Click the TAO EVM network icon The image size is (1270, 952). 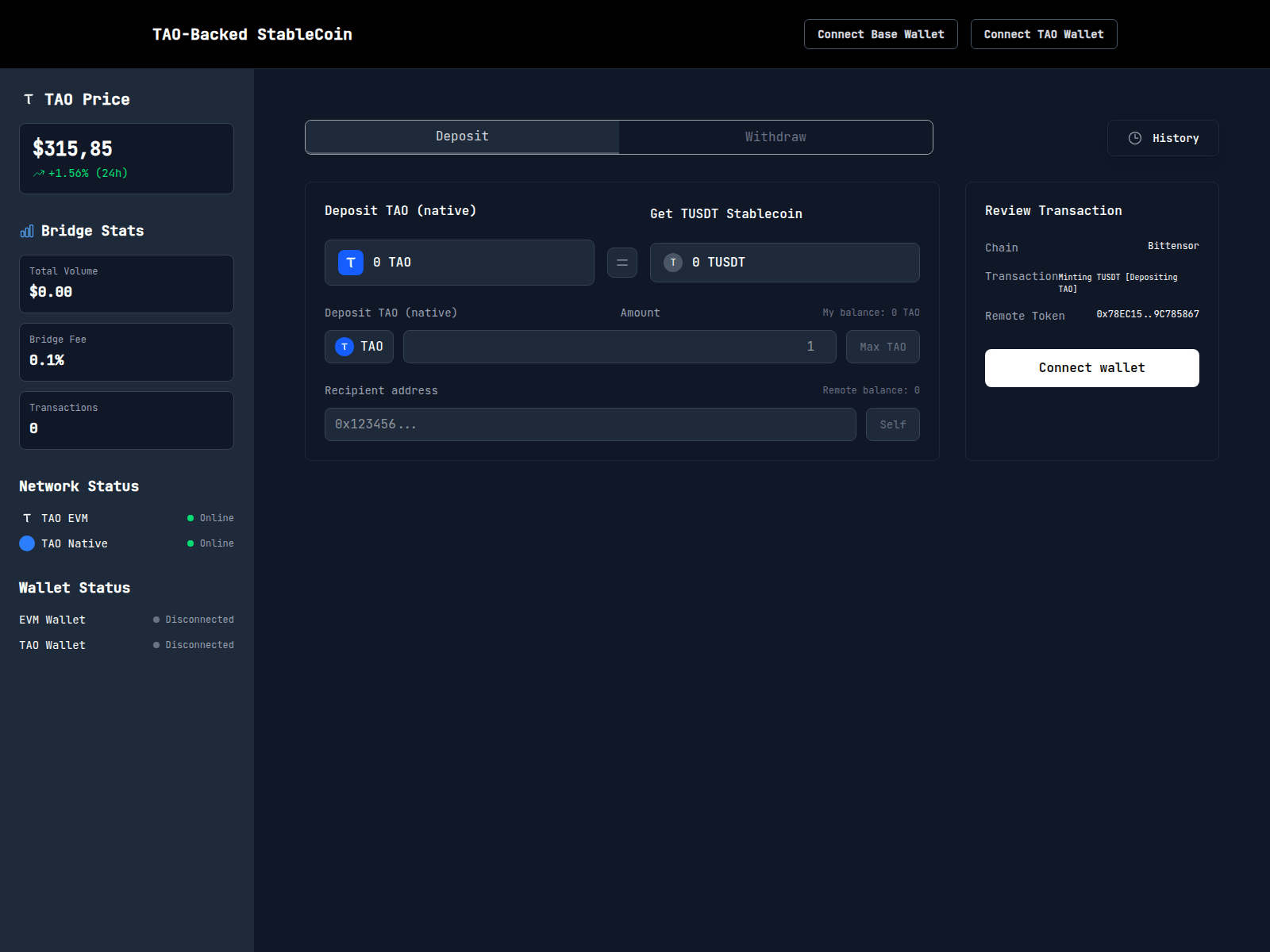(x=27, y=518)
